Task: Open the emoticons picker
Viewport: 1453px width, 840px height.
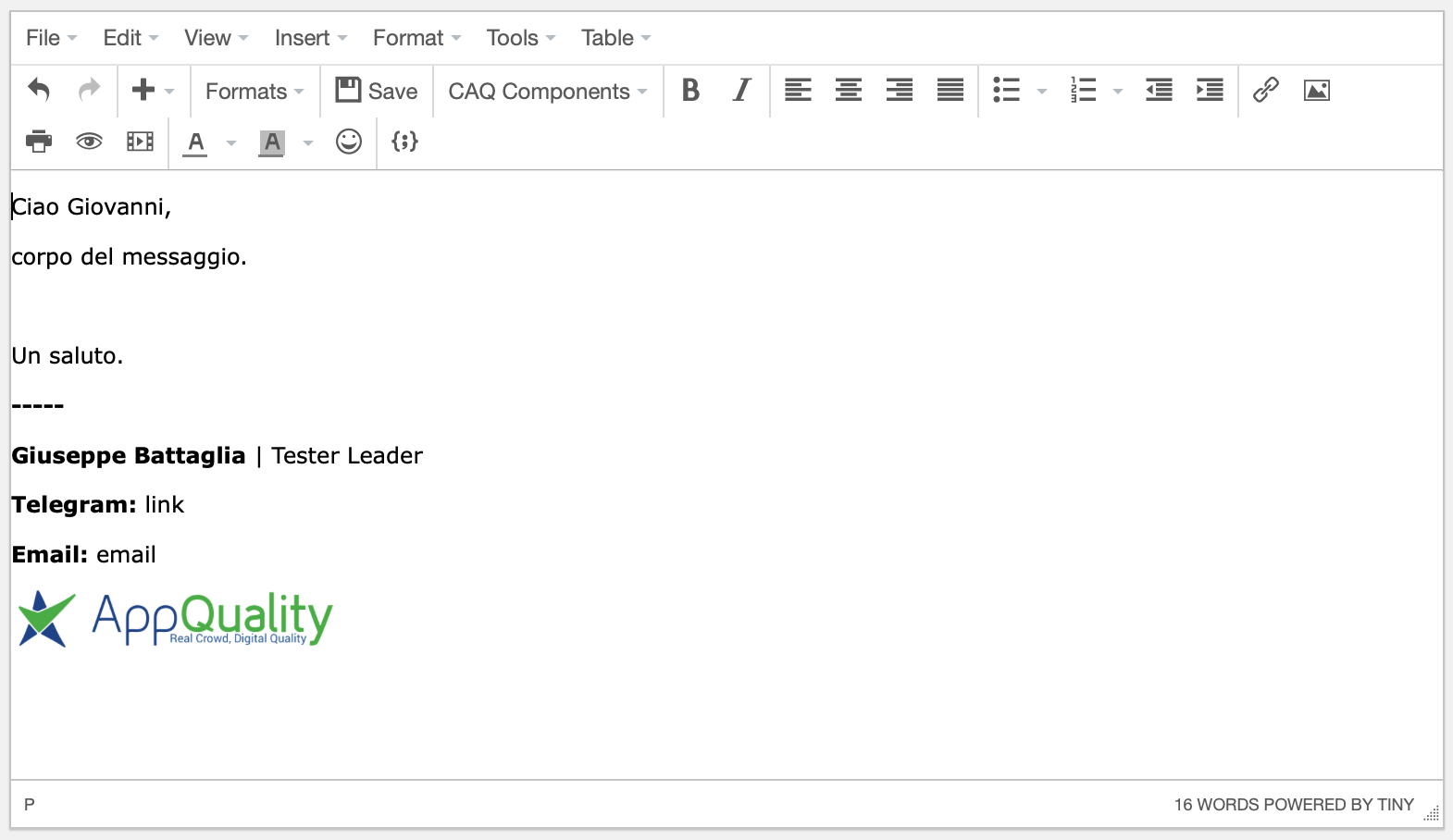Action: [x=349, y=142]
